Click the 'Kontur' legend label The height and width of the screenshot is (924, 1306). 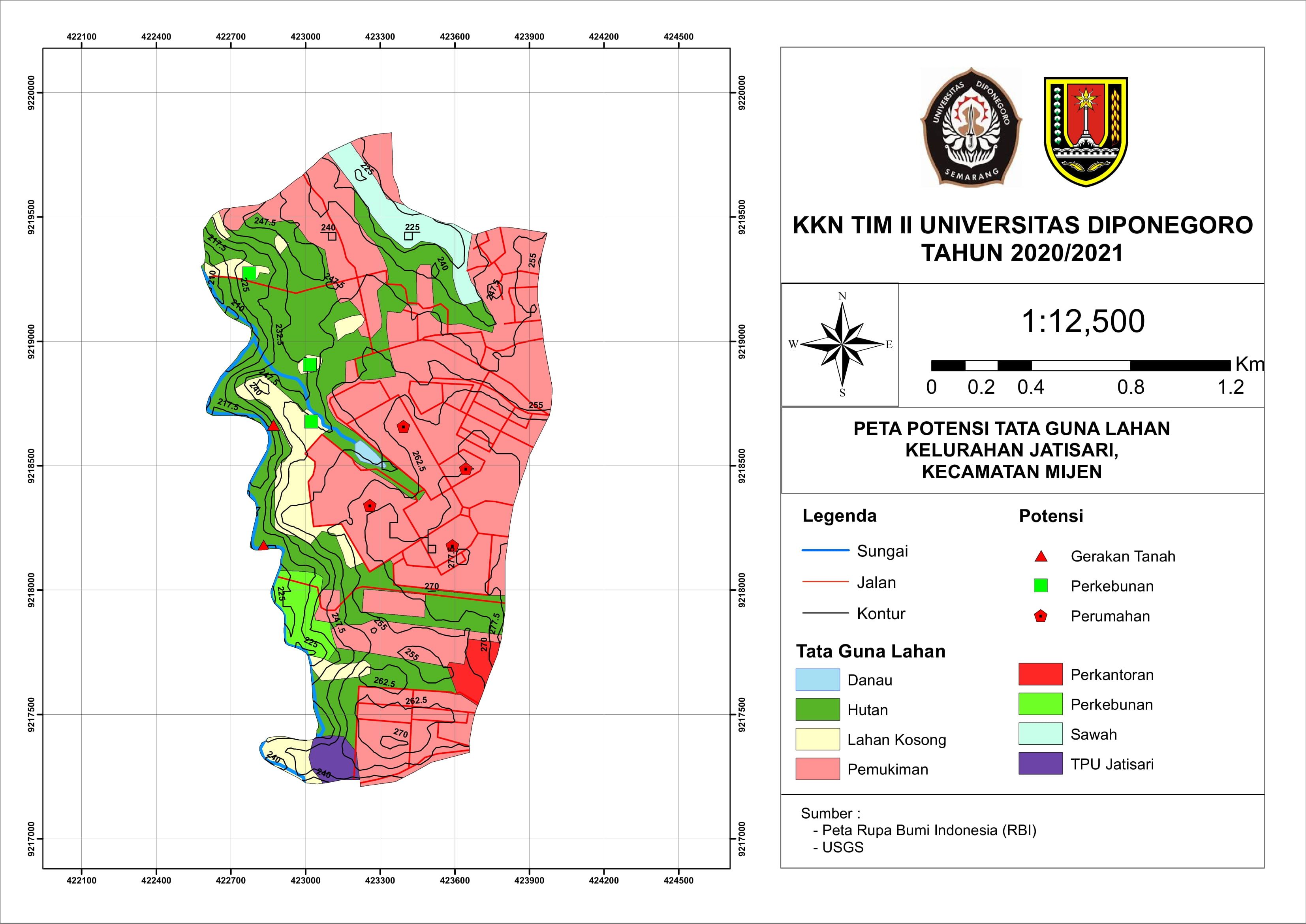(881, 613)
